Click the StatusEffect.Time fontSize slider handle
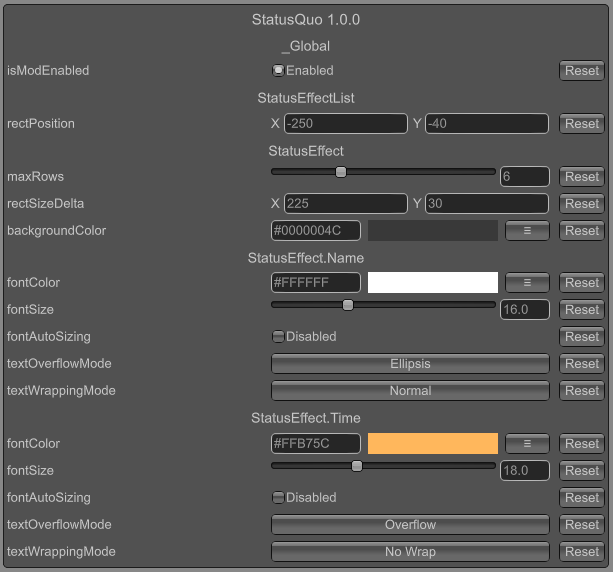613x572 pixels. click(x=357, y=466)
